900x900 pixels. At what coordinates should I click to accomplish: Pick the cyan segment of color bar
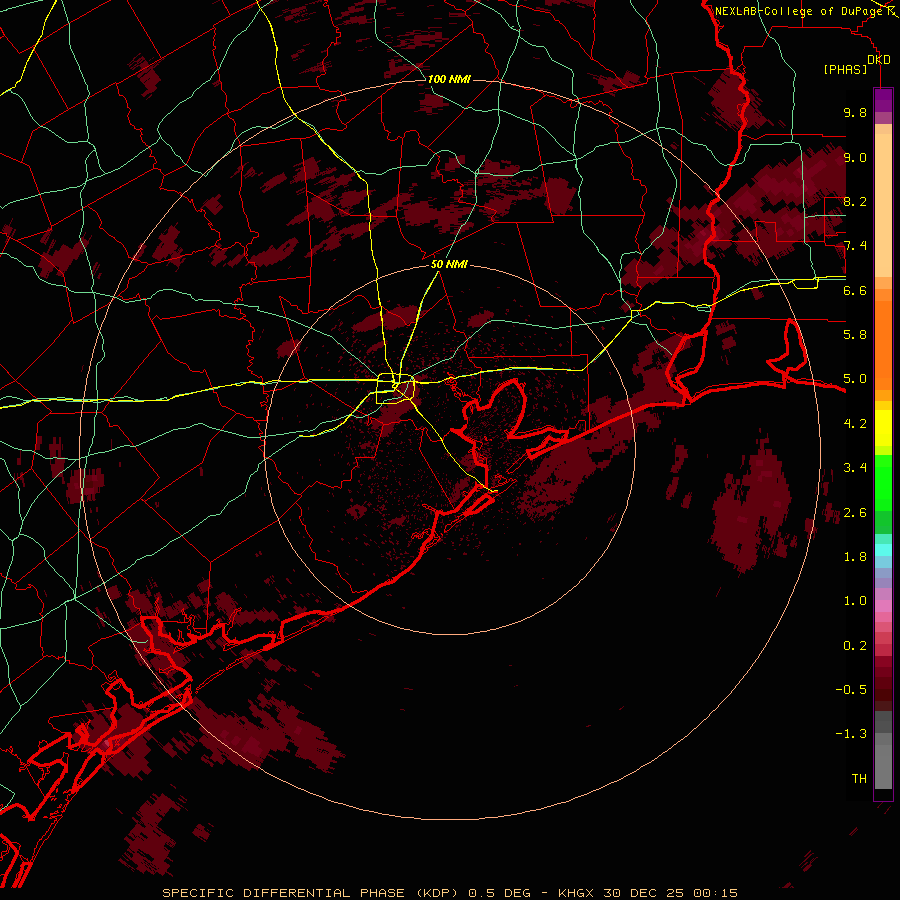tap(883, 550)
